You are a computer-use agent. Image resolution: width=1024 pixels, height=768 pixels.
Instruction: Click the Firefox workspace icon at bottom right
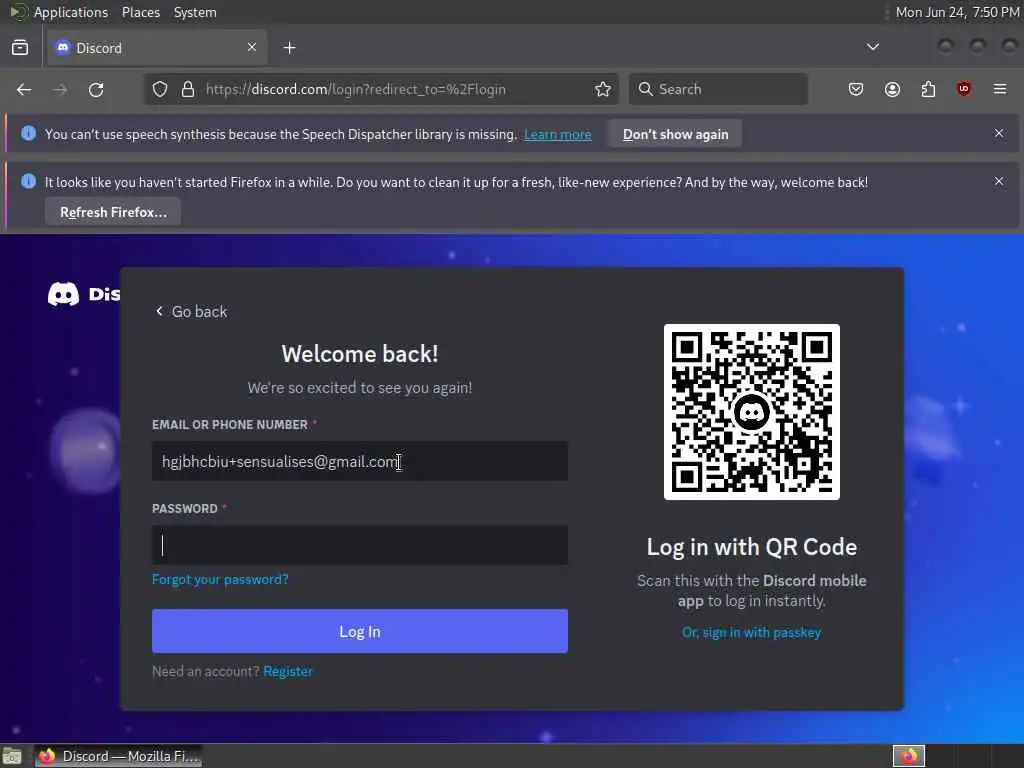(x=909, y=756)
